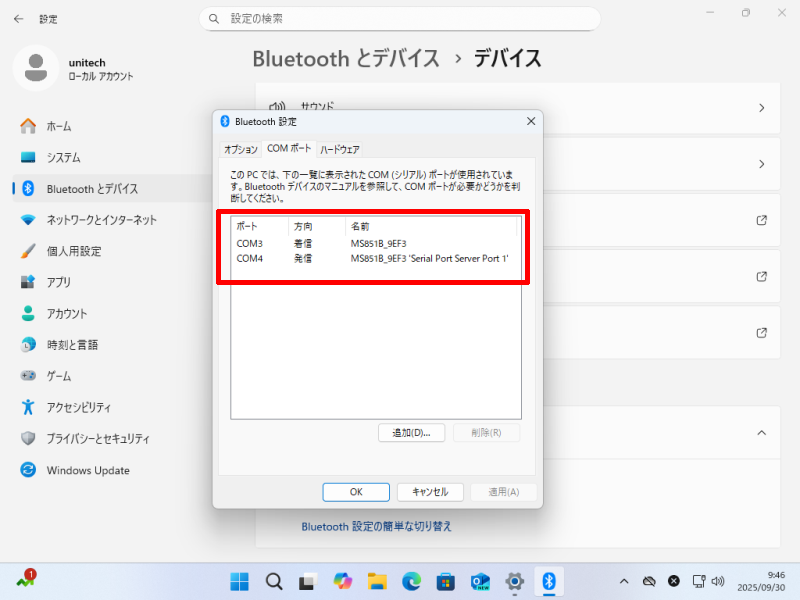The height and width of the screenshot is (600, 800).
Task: Click the Outlook taskbar icon
Action: (480, 581)
